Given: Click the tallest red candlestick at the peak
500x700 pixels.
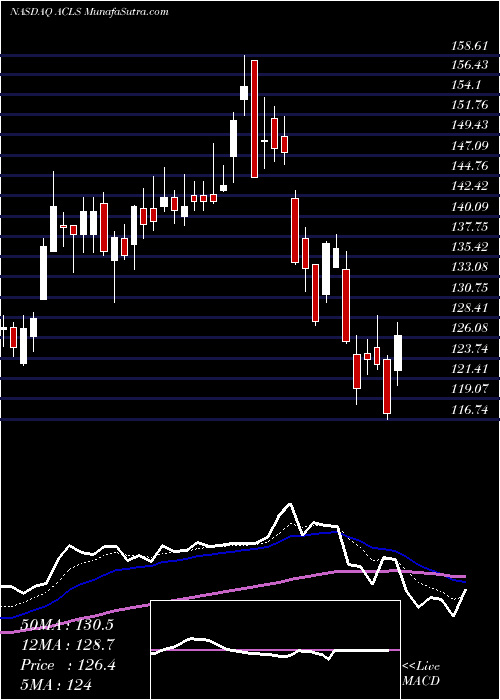Looking at the screenshot, I should [254, 119].
